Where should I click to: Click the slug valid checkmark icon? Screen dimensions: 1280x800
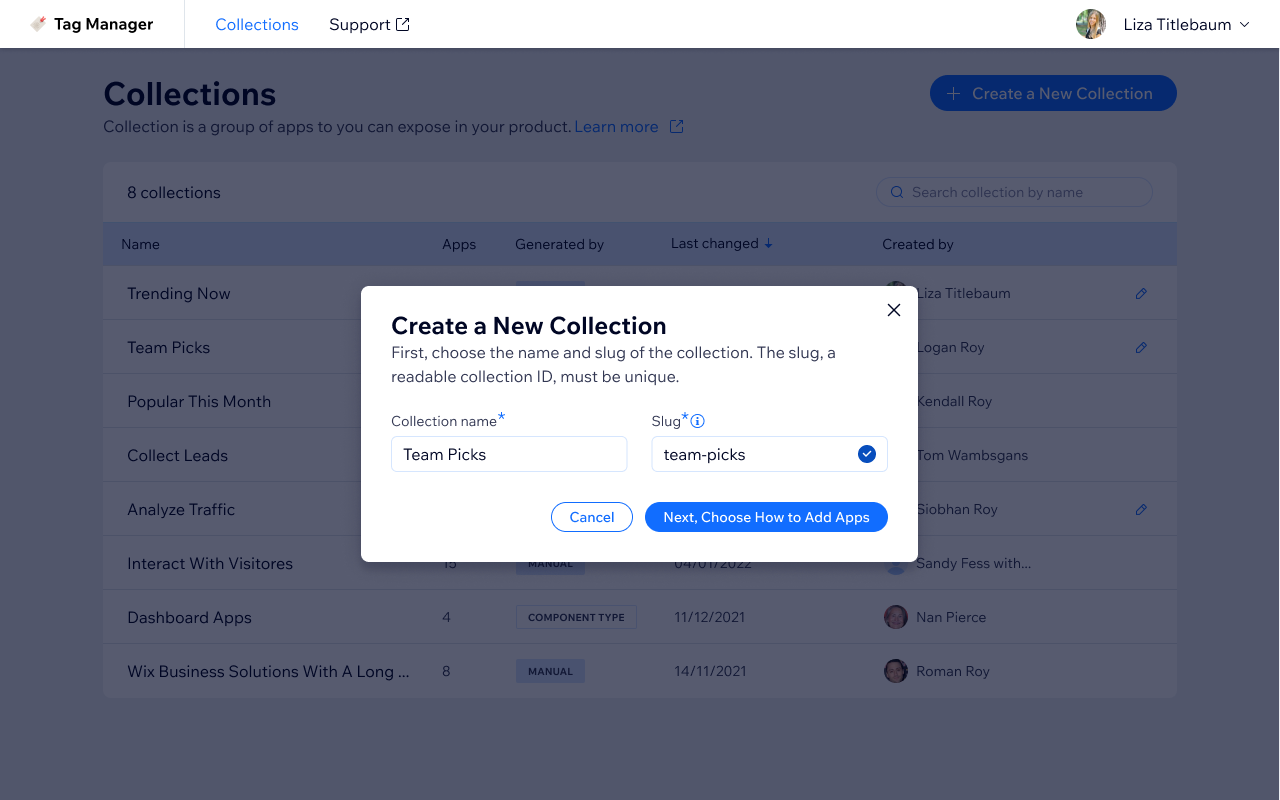(x=867, y=454)
